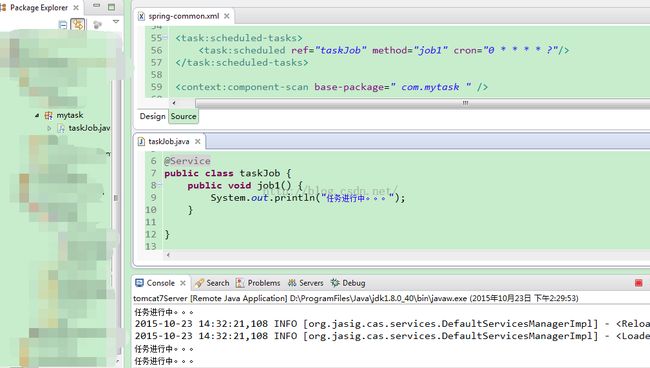Click the taskJob ref value in XML
The image size is (650, 368).
pos(341,50)
